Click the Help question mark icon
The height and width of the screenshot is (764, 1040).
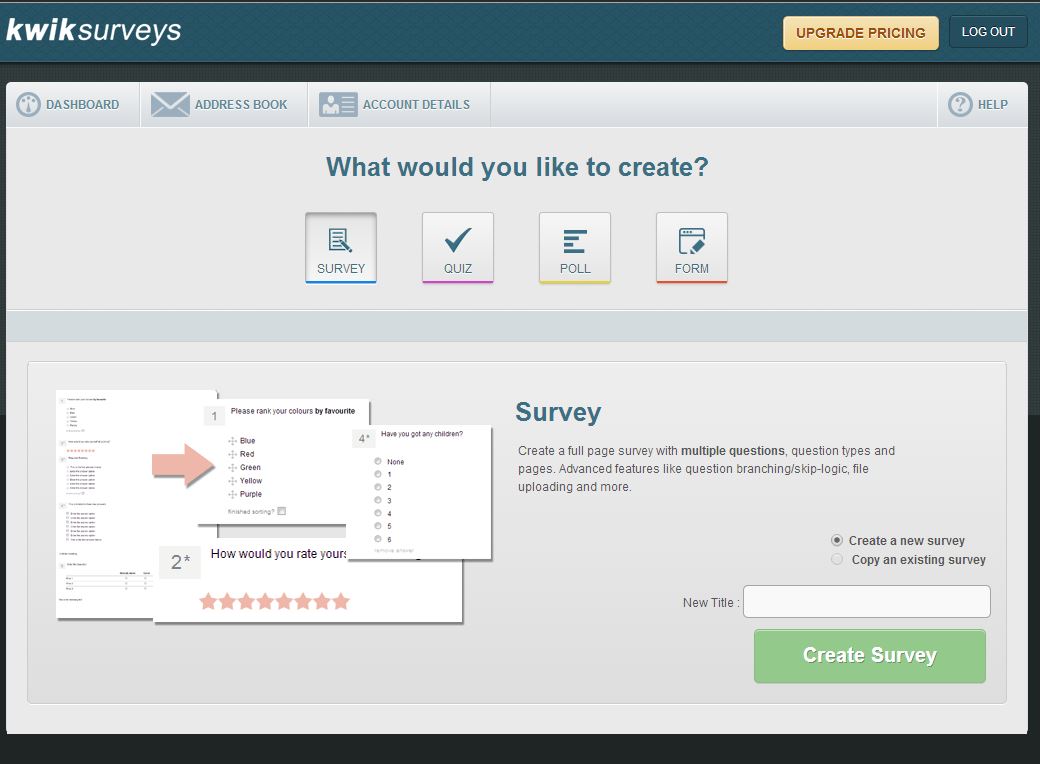tap(960, 104)
